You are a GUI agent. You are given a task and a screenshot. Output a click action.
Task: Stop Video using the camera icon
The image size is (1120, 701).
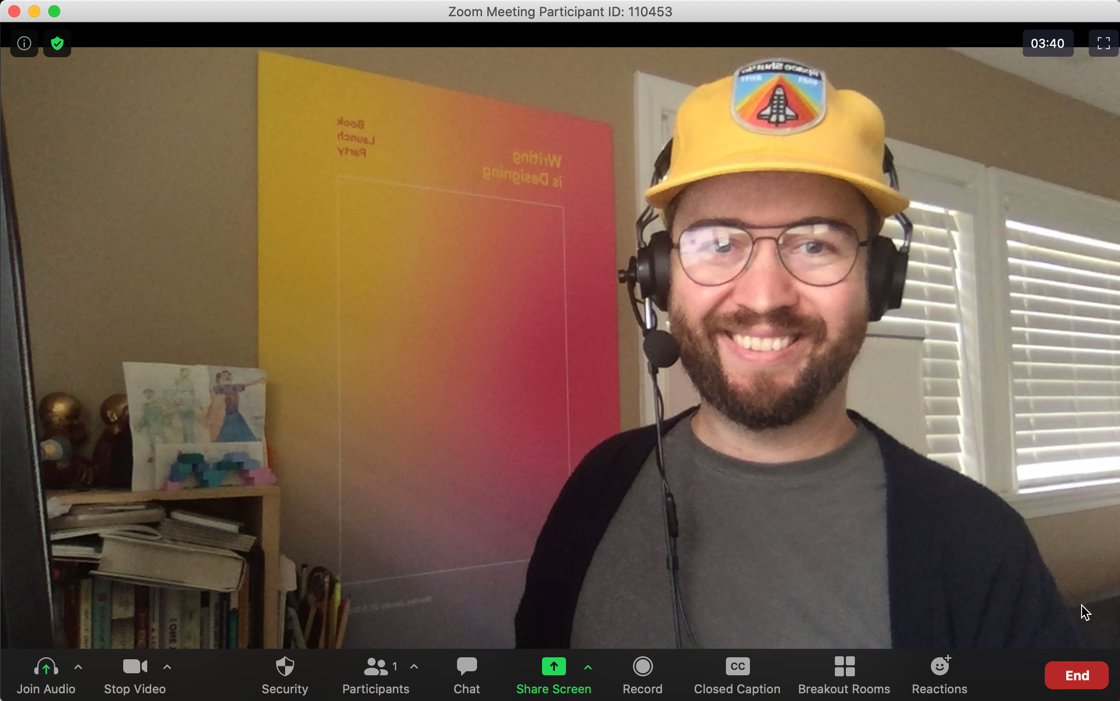(134, 675)
